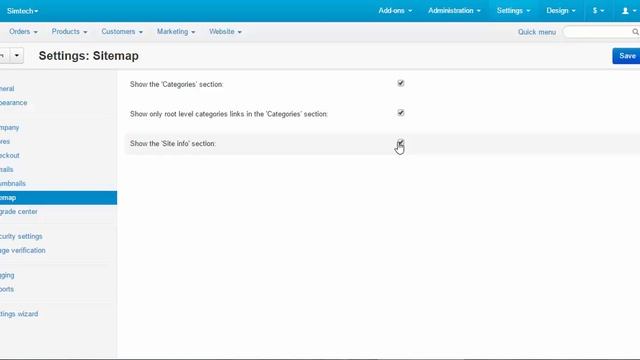The image size is (640, 360).
Task: Open the Reports settings section
Action: [7, 289]
